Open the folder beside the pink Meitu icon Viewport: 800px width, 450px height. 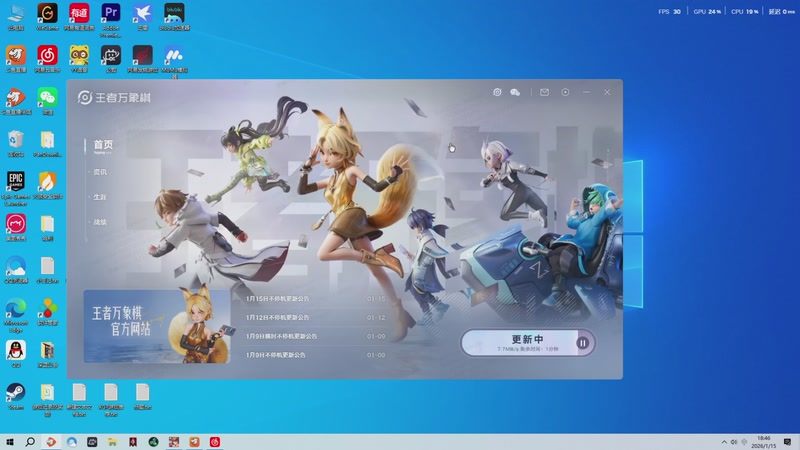point(47,228)
